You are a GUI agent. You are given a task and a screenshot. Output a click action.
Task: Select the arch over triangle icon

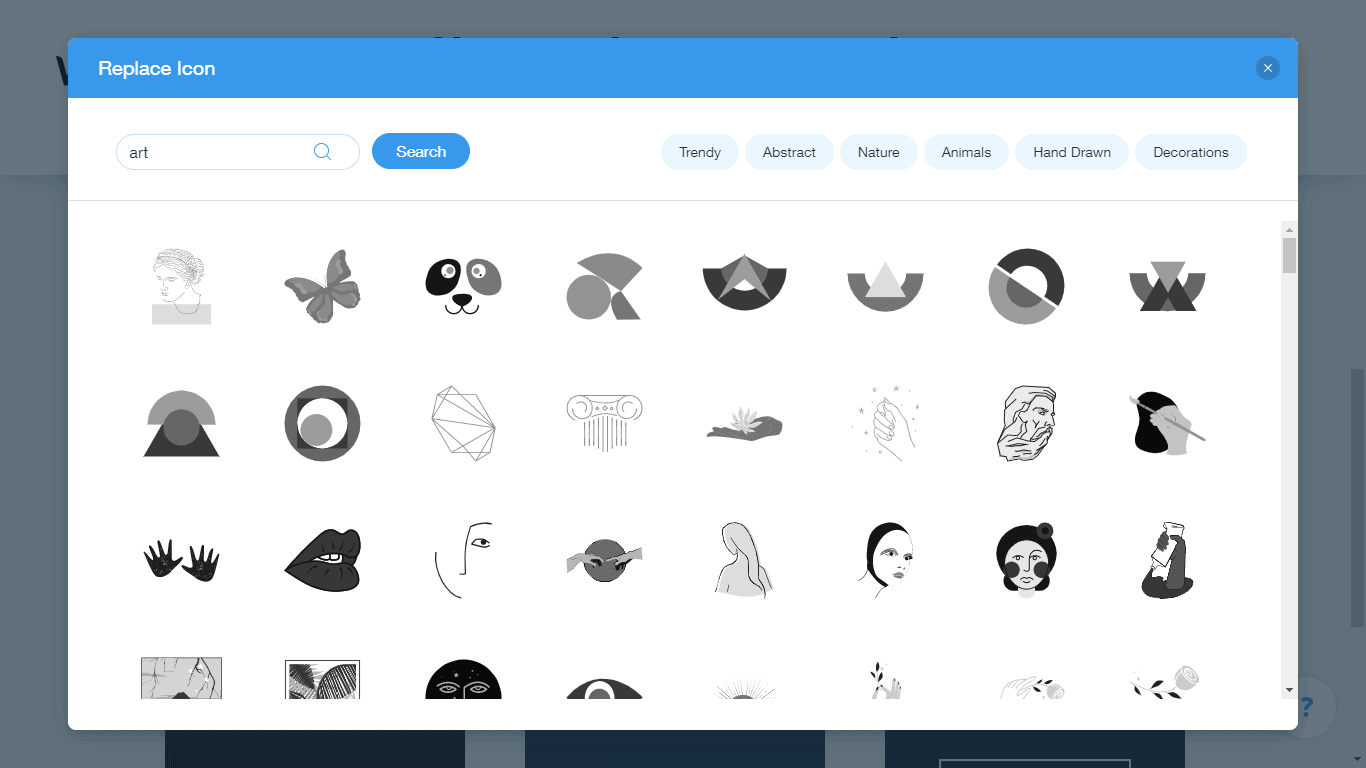point(181,423)
